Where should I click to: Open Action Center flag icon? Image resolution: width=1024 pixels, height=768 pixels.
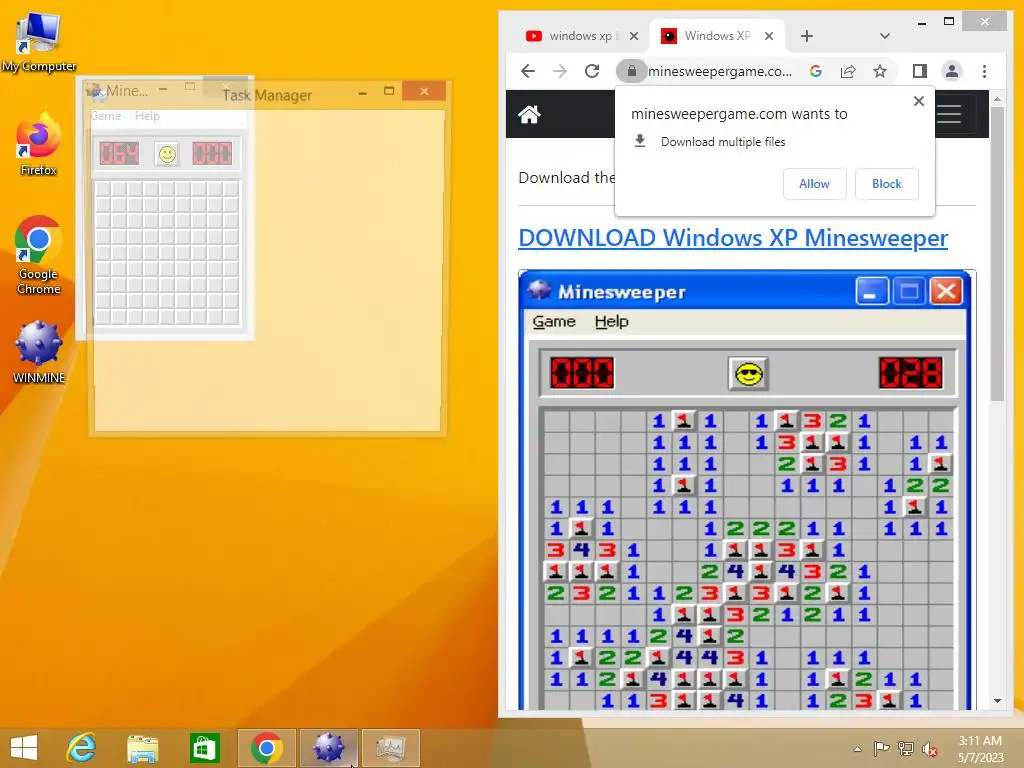click(881, 749)
